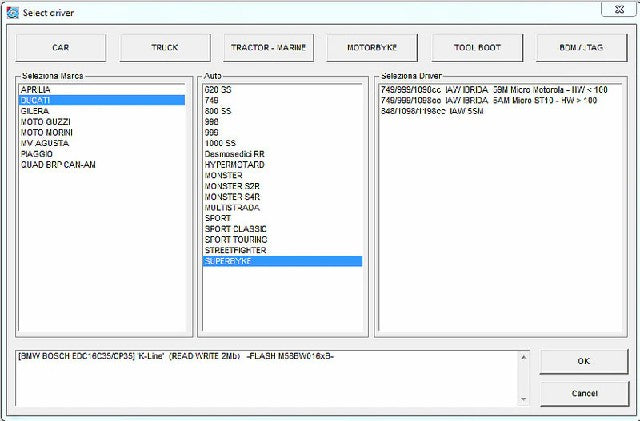Select MONSTER S2R in the list
Image resolution: width=640 pixels, height=421 pixels.
[x=282, y=186]
